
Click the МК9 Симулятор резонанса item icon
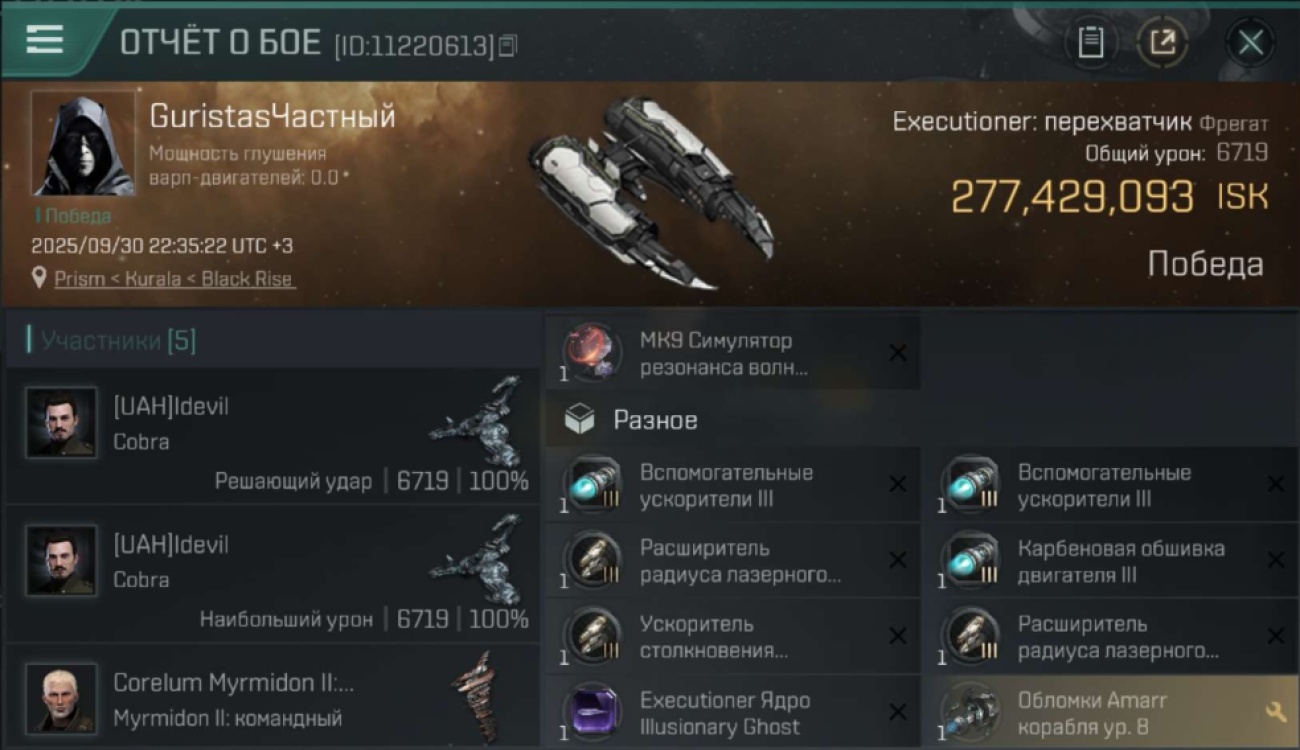591,352
